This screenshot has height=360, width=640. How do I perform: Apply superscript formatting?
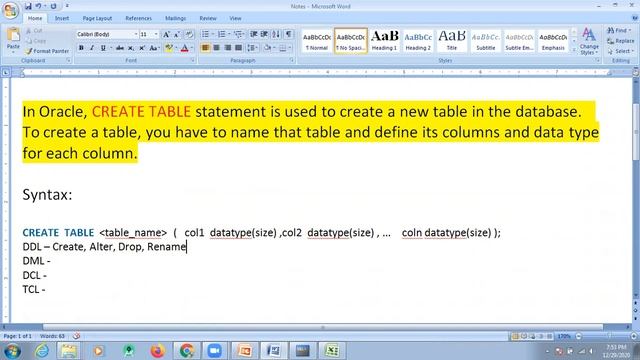(142, 48)
